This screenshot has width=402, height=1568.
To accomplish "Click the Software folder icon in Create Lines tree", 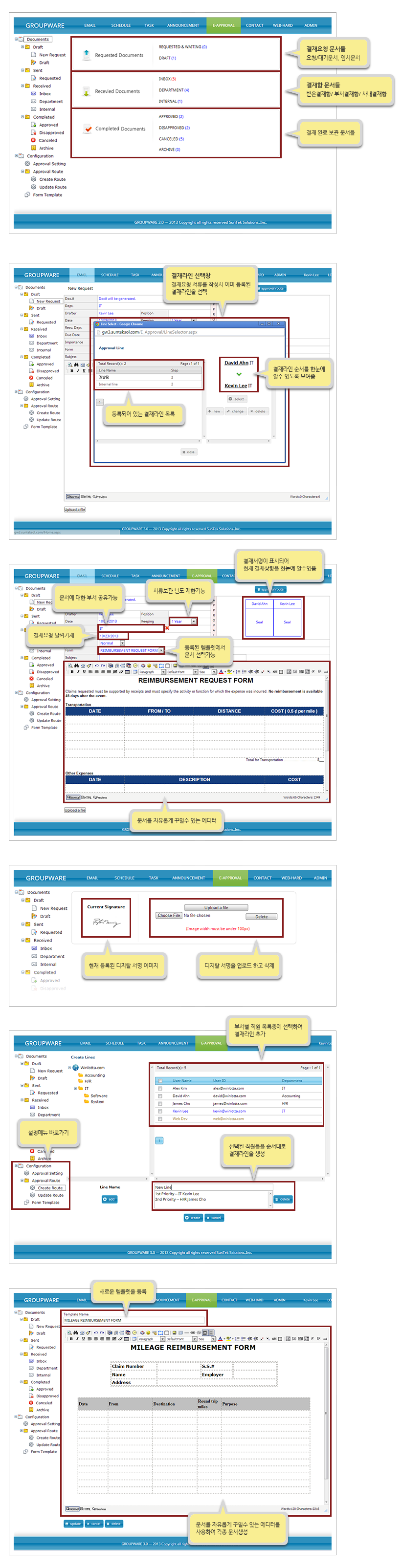I will point(87,1095).
